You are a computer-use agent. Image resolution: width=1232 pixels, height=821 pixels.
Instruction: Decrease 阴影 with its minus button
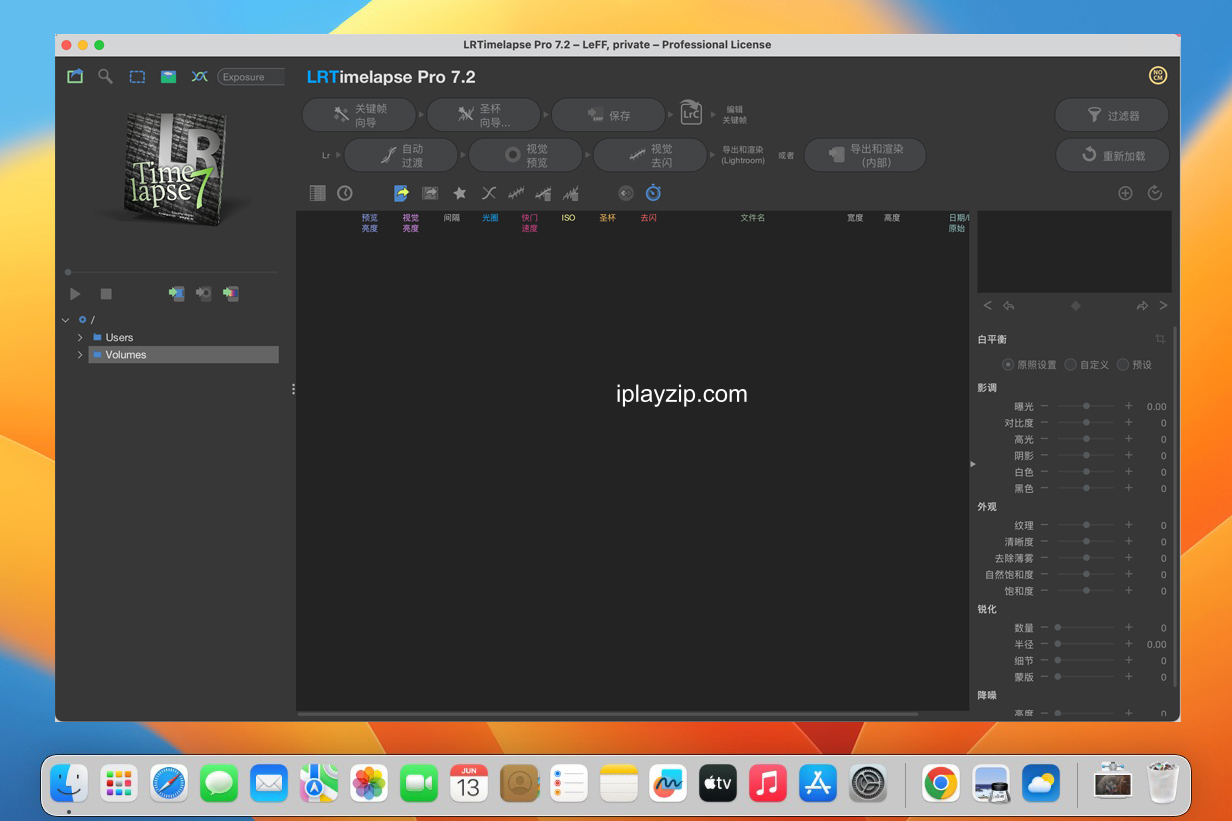1044,456
